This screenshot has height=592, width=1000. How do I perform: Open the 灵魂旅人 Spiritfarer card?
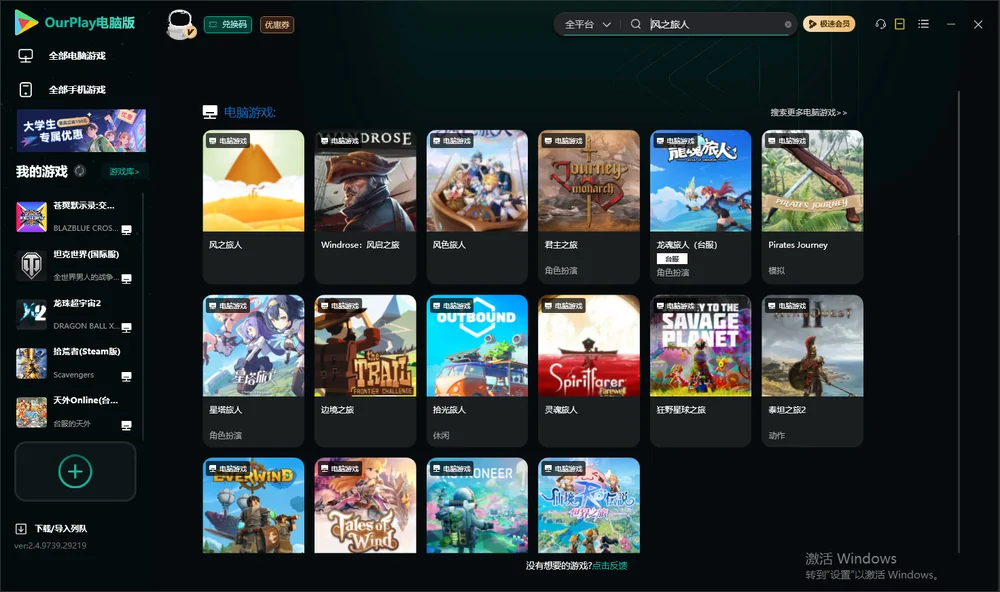(589, 371)
